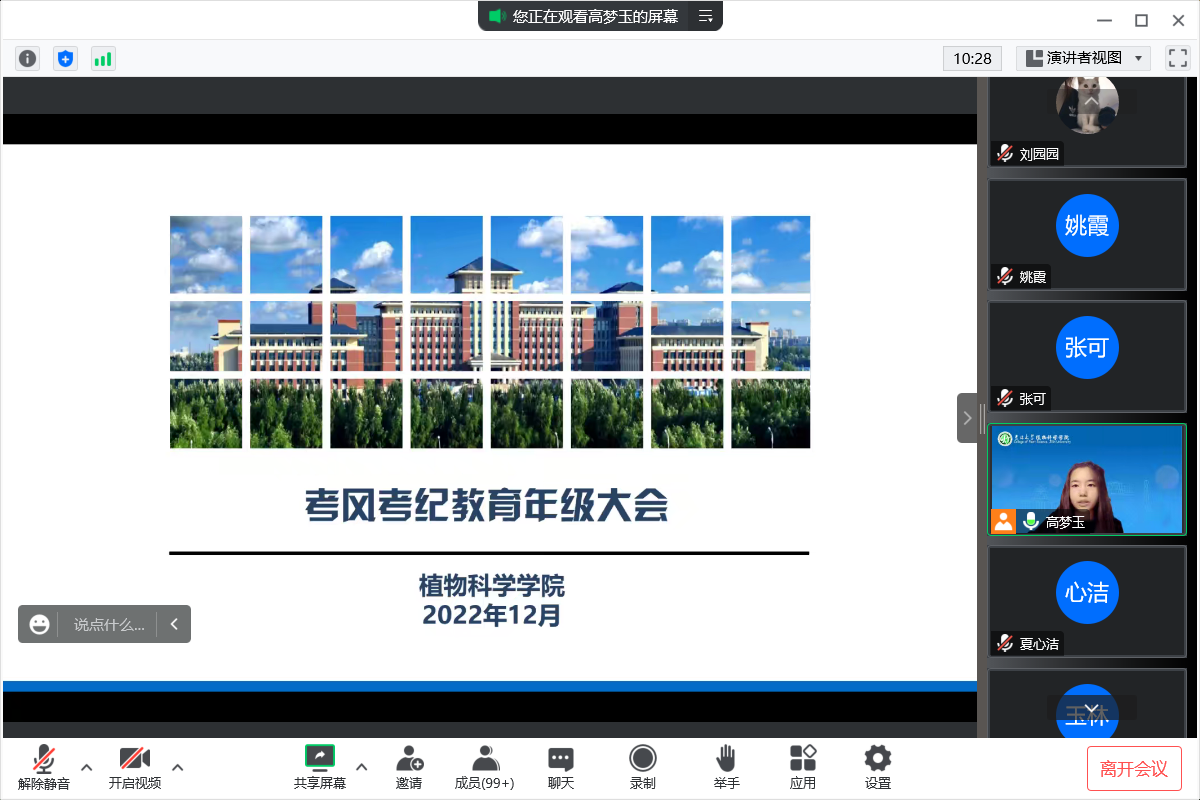This screenshot has width=1200, height=800.
Task: Open 设置 settings gear
Action: click(x=878, y=767)
